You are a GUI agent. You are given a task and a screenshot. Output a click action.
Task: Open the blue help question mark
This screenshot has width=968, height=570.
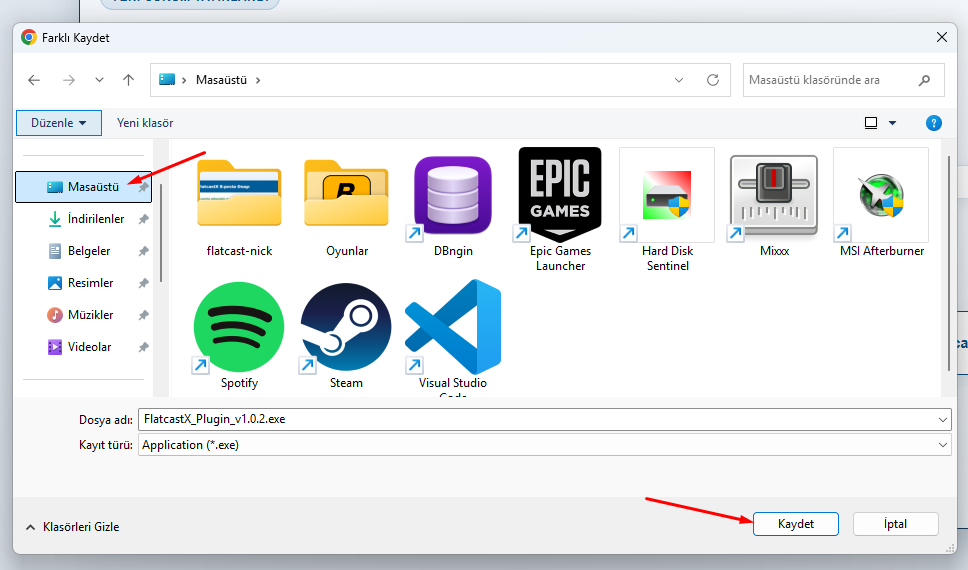coord(933,123)
